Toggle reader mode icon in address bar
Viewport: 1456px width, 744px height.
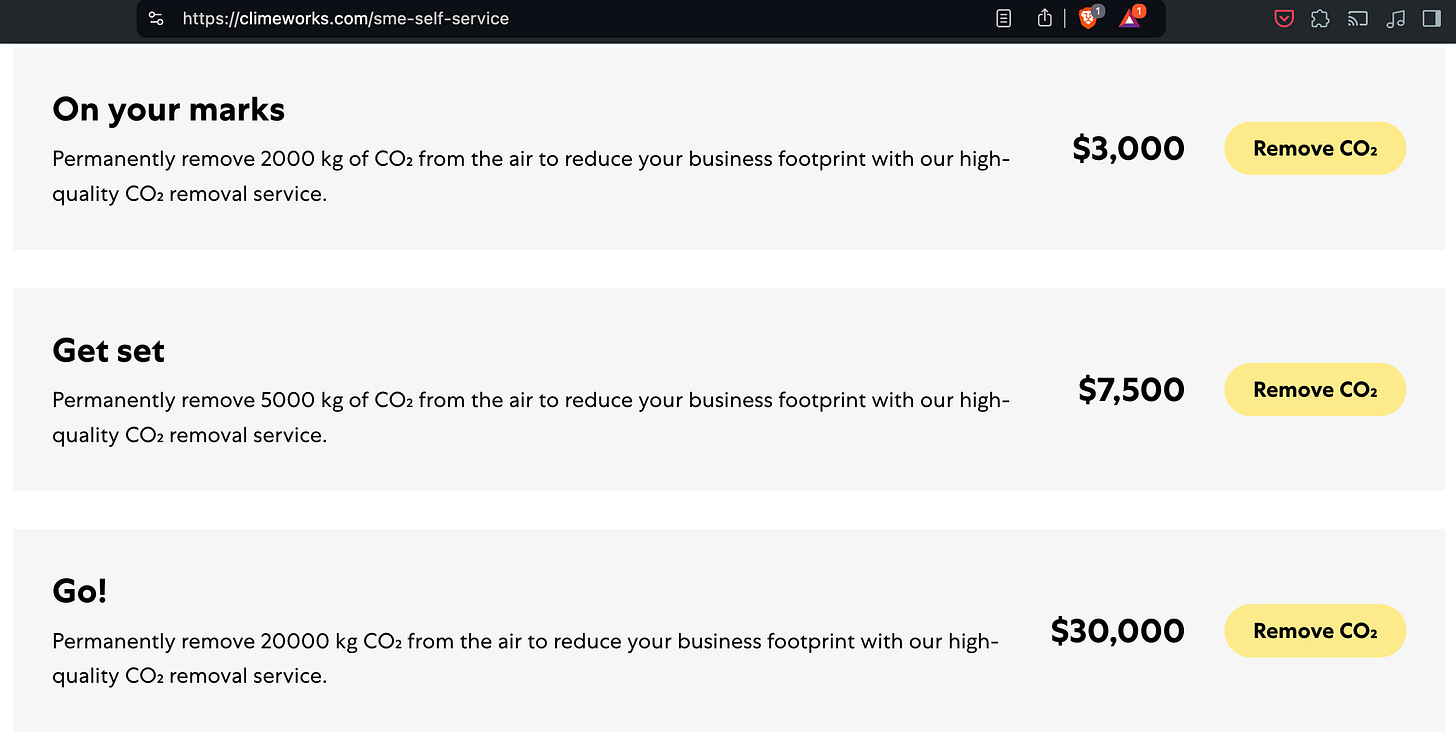click(x=1004, y=18)
